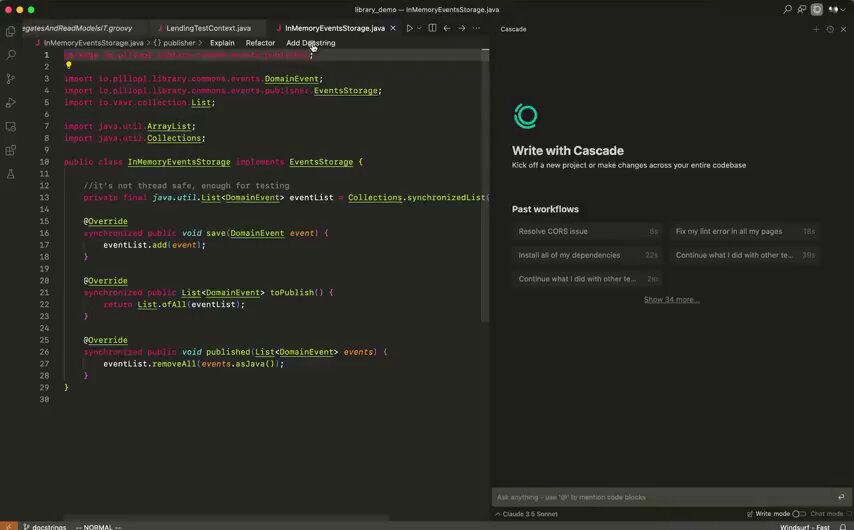This screenshot has width=854, height=530.
Task: Click the title bar search magnifier icon
Action: pyautogui.click(x=787, y=9)
